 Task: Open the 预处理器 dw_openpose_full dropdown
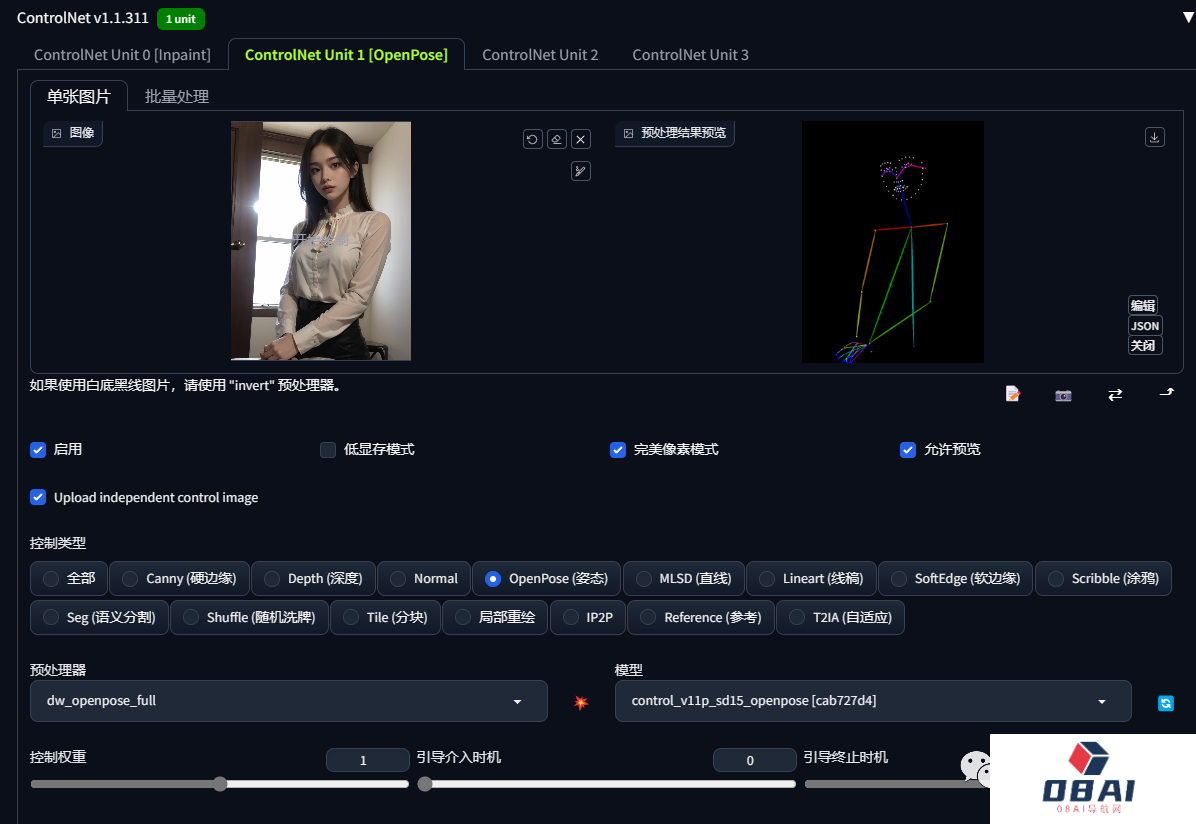[288, 701]
